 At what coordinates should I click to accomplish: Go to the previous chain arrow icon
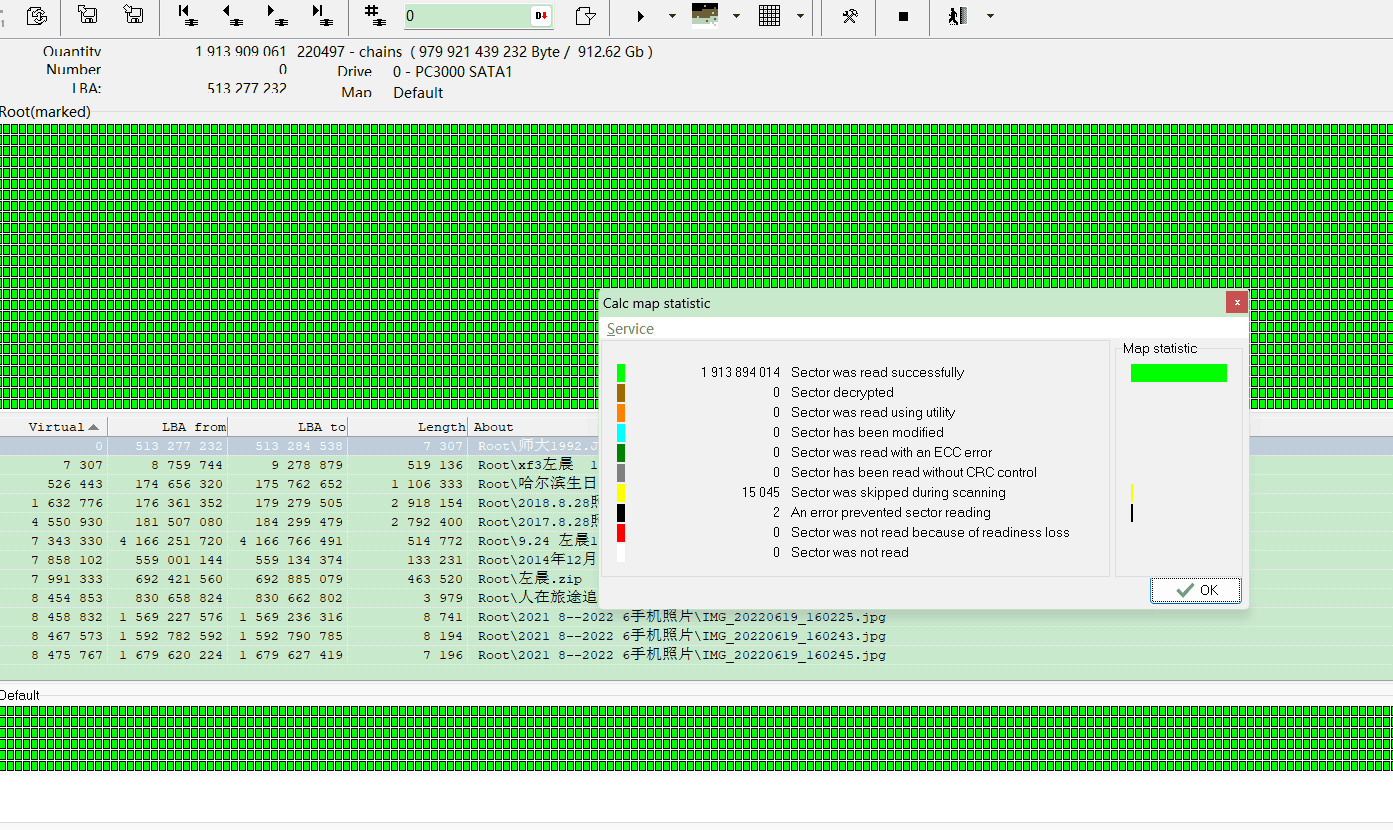tap(231, 15)
